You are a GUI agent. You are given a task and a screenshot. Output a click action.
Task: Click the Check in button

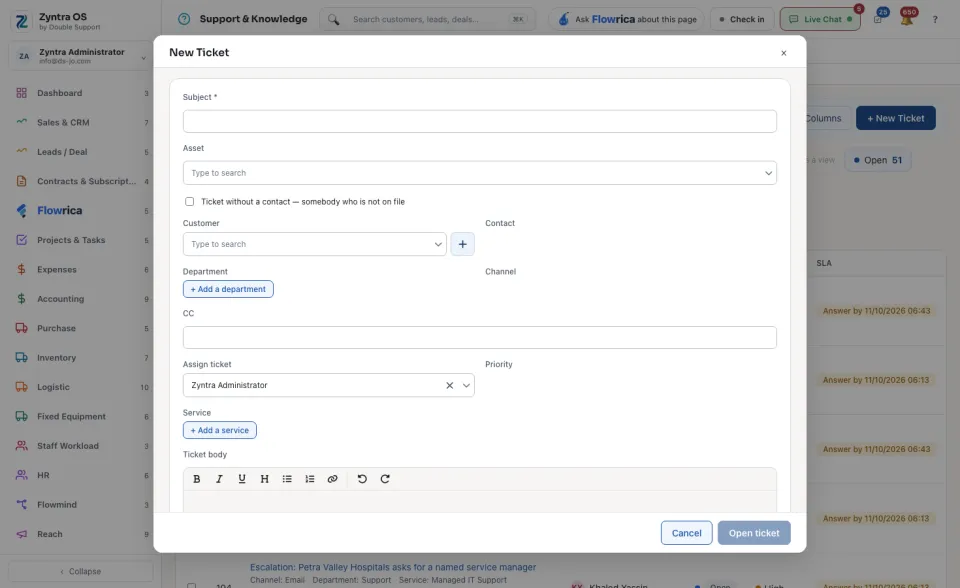tap(741, 20)
